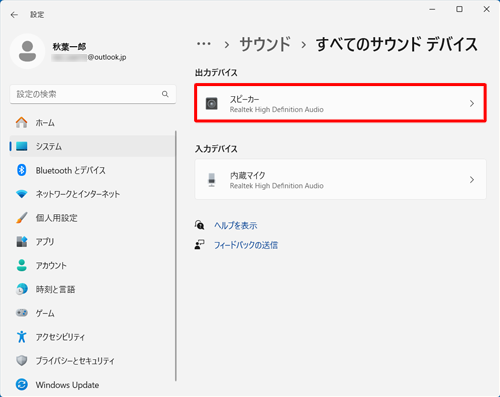Click the 内蔵マイク microphone icon
Viewport: 500px width, 397px height.
[211, 180]
